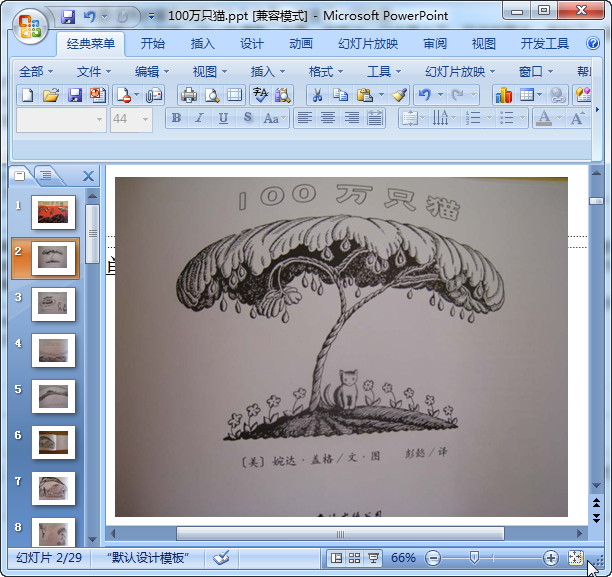Open the 开发工具 ribbon tab
The image size is (612, 577).
point(545,43)
